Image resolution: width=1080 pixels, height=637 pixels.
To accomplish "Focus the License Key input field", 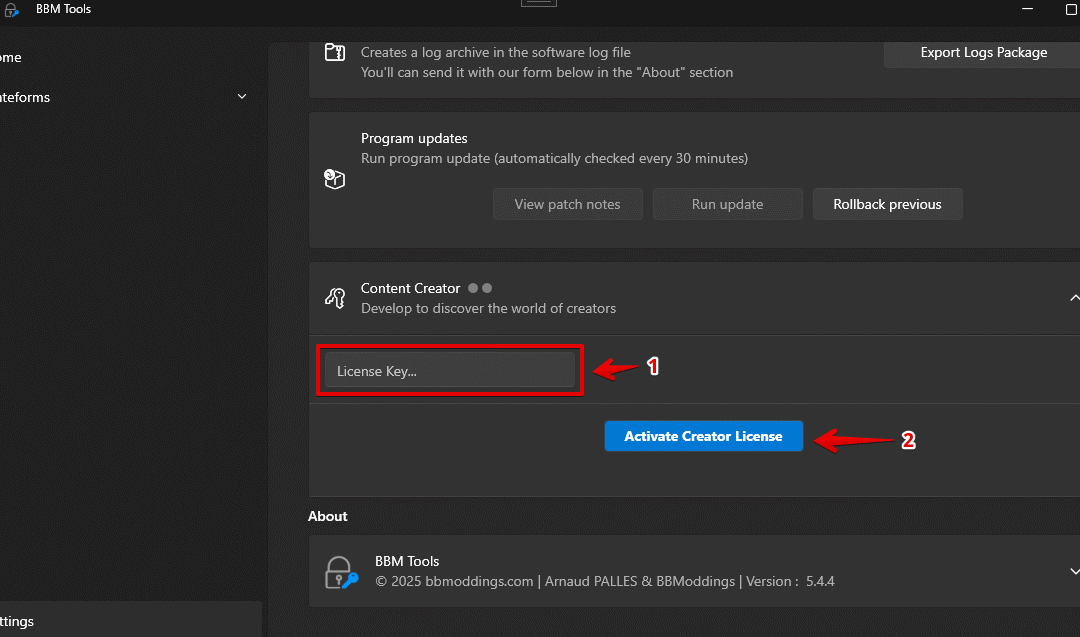I will pyautogui.click(x=449, y=371).
